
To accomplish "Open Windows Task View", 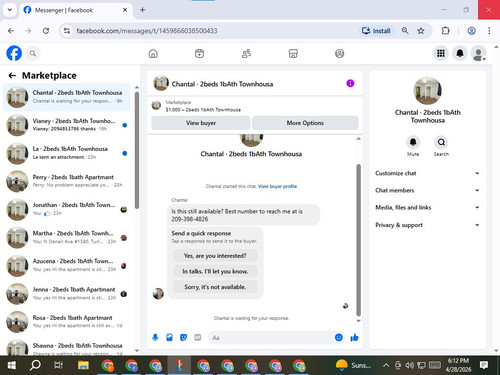I will [58, 365].
